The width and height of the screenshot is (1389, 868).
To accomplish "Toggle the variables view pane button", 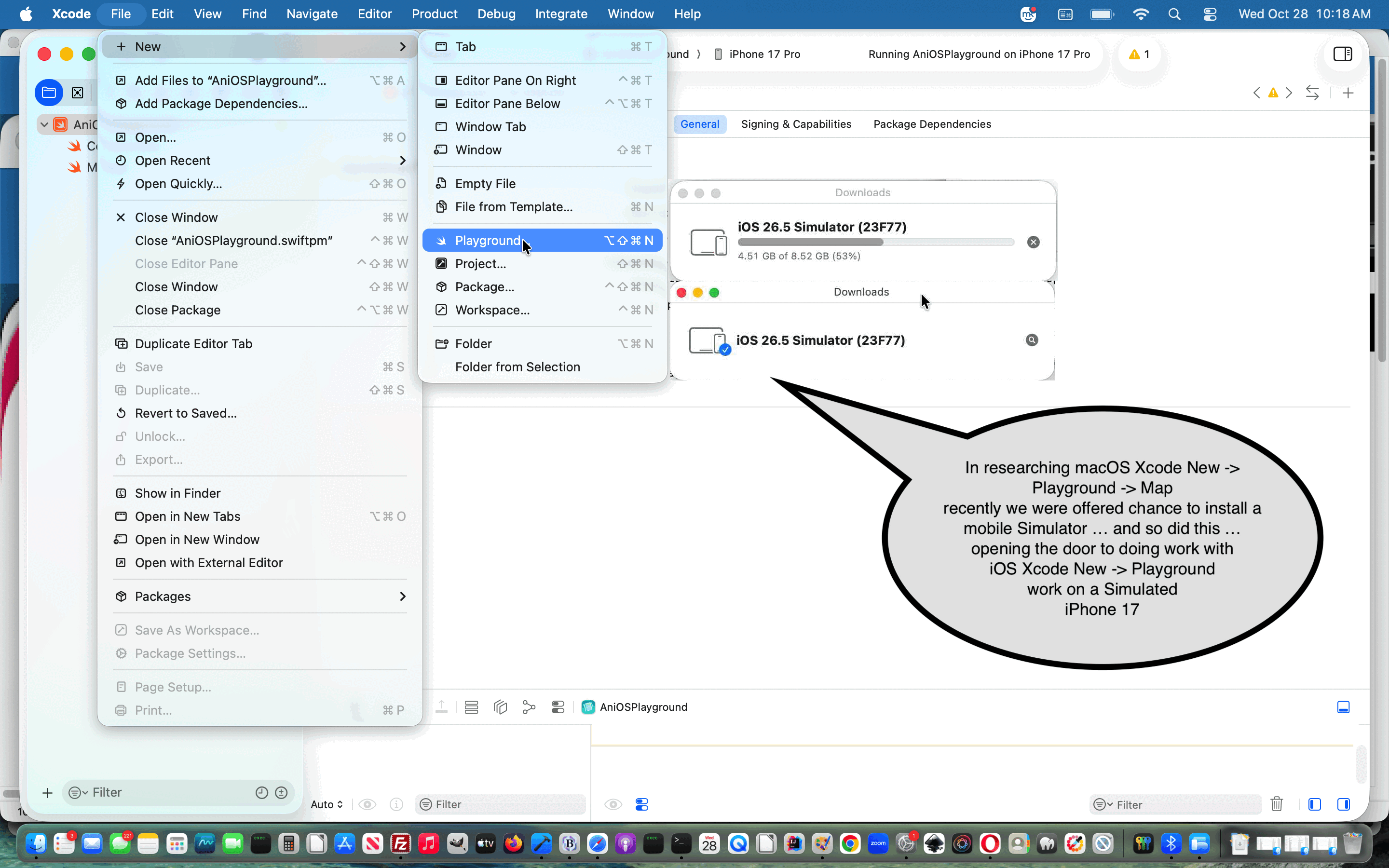I will (x=1314, y=804).
